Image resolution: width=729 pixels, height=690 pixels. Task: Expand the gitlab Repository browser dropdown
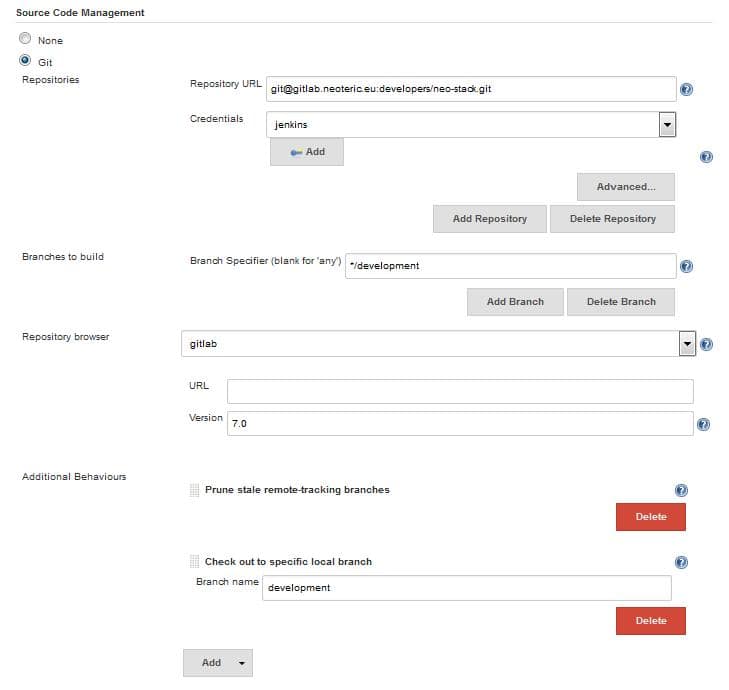click(x=438, y=343)
